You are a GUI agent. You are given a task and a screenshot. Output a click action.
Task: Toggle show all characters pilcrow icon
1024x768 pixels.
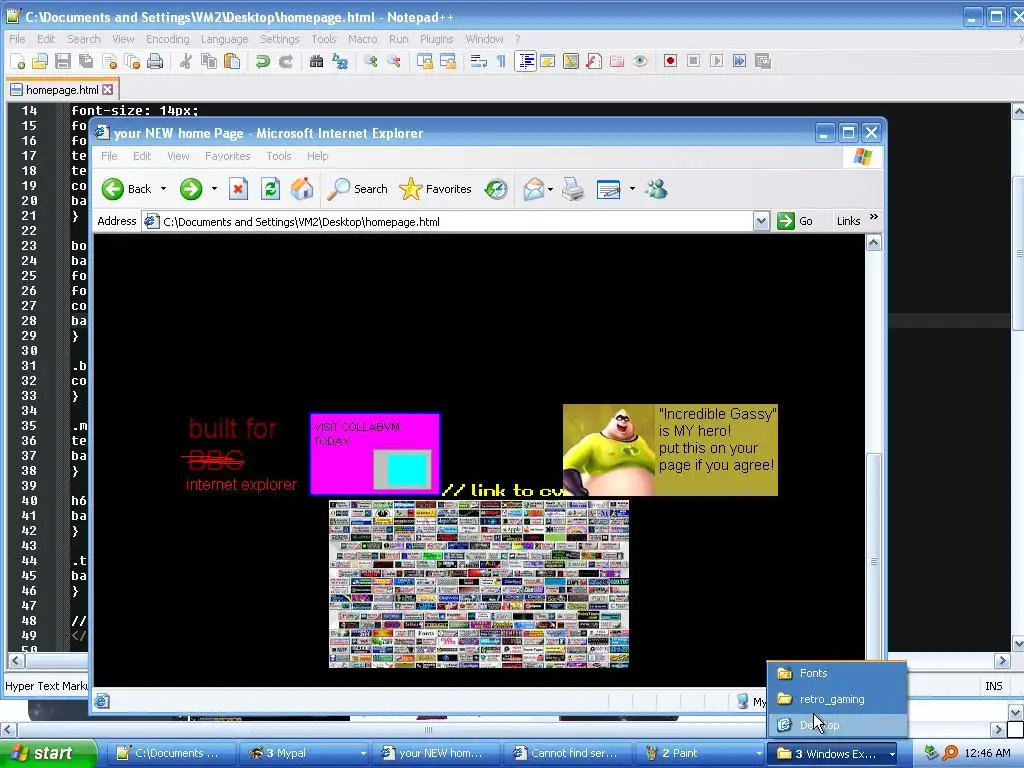click(x=501, y=61)
